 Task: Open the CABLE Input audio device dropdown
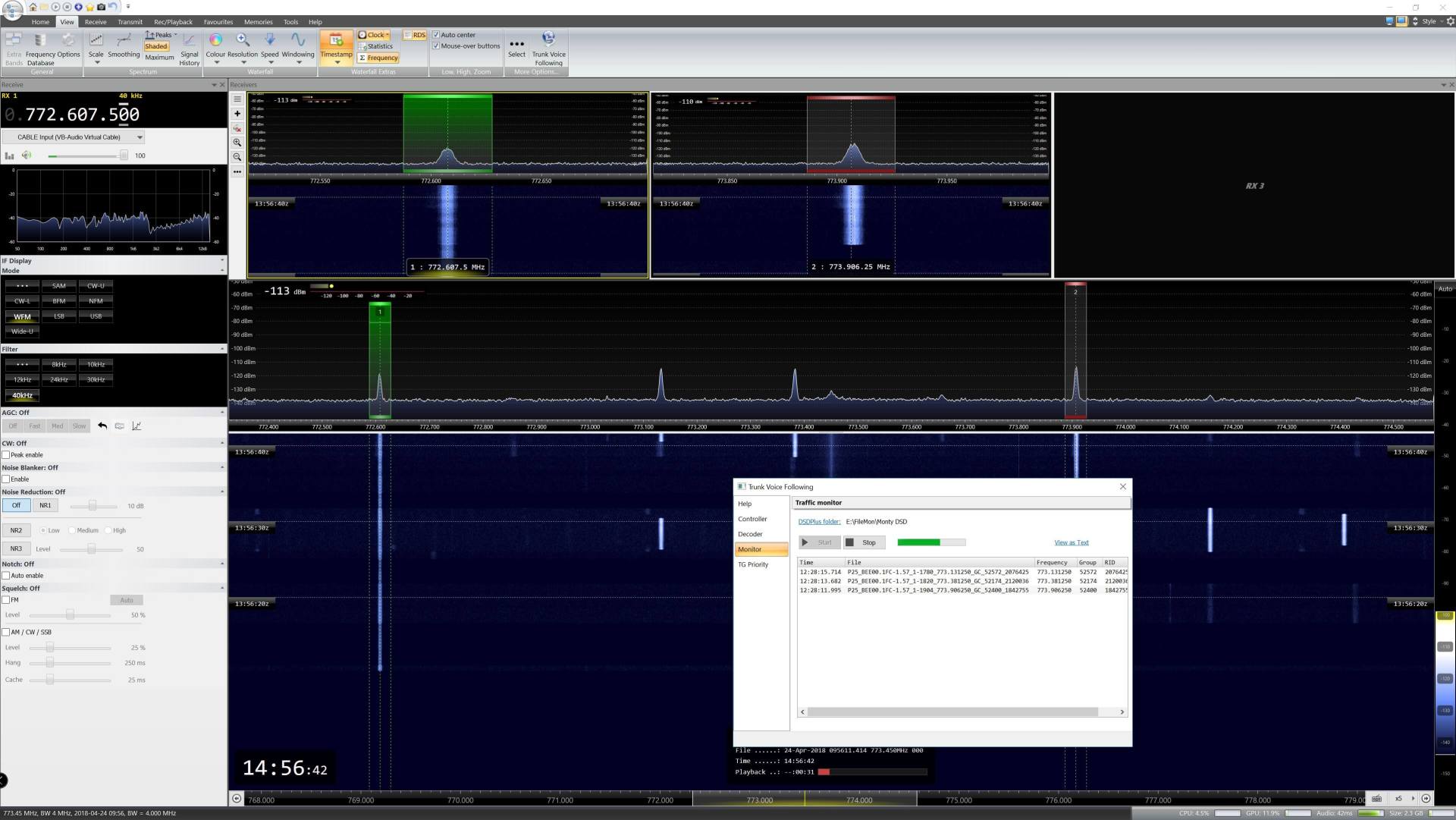tap(140, 137)
